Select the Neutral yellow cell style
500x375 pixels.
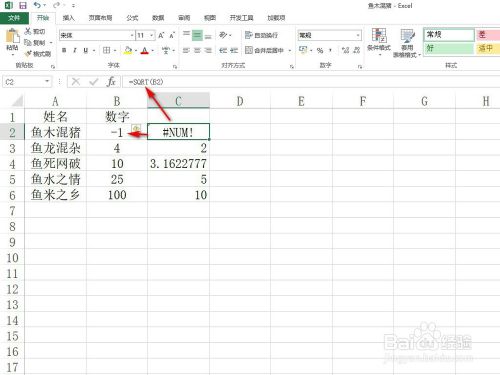tap(488, 48)
